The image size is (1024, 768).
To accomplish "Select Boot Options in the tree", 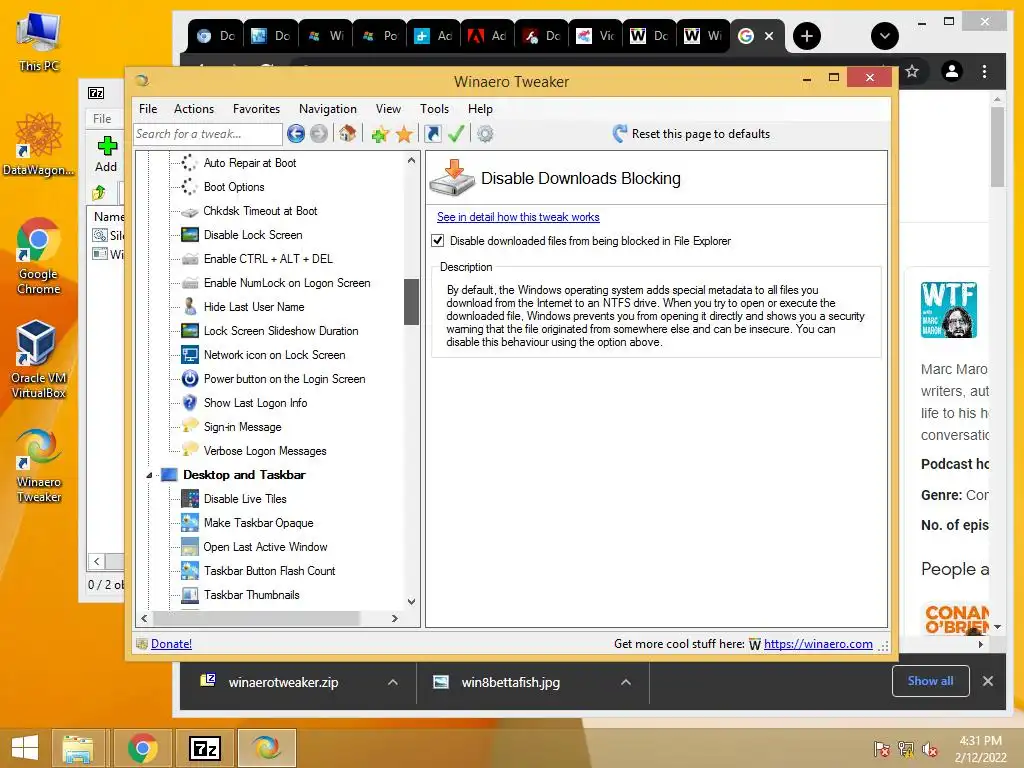I will 234,187.
